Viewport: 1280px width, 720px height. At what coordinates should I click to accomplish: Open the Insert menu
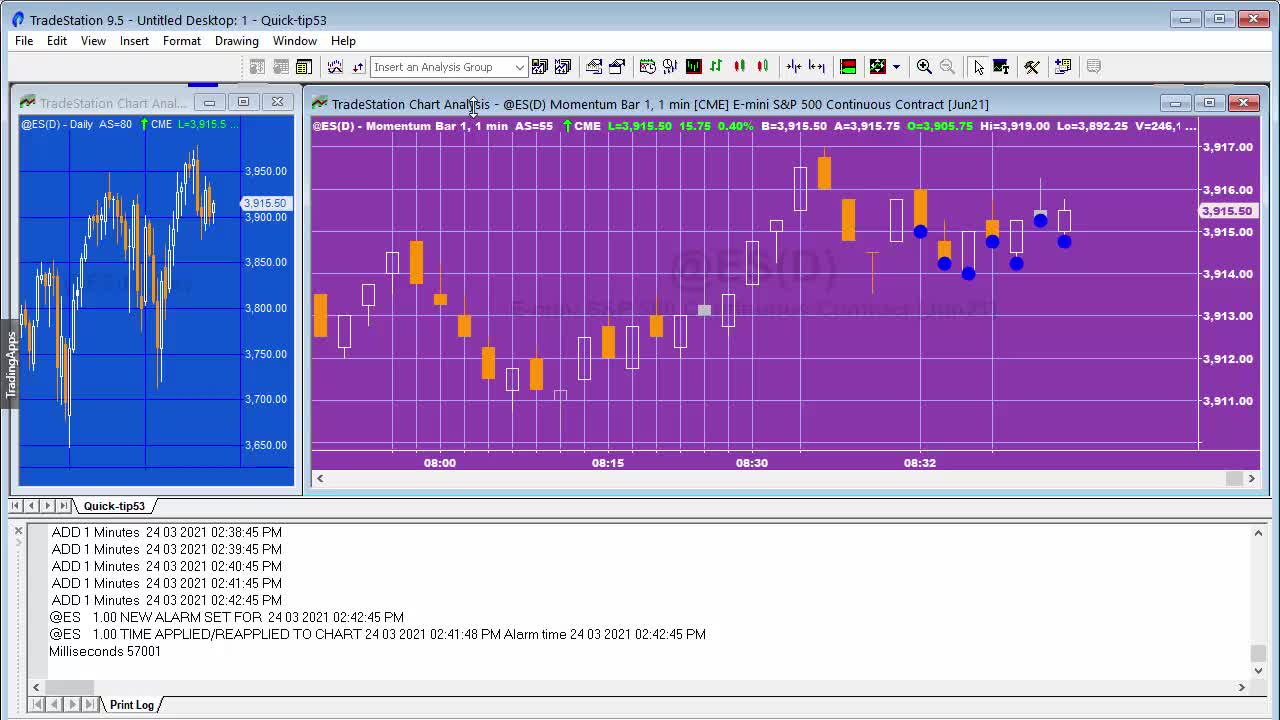[x=134, y=41]
